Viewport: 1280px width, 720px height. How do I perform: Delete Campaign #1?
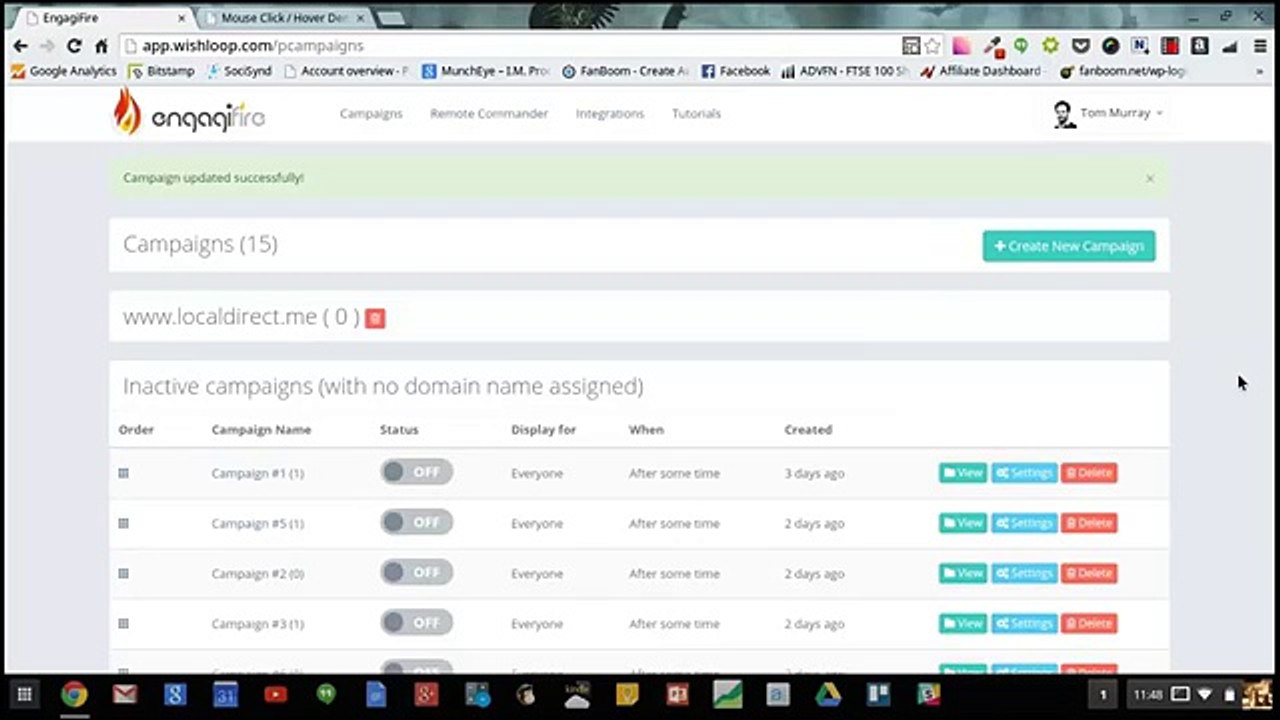1089,473
